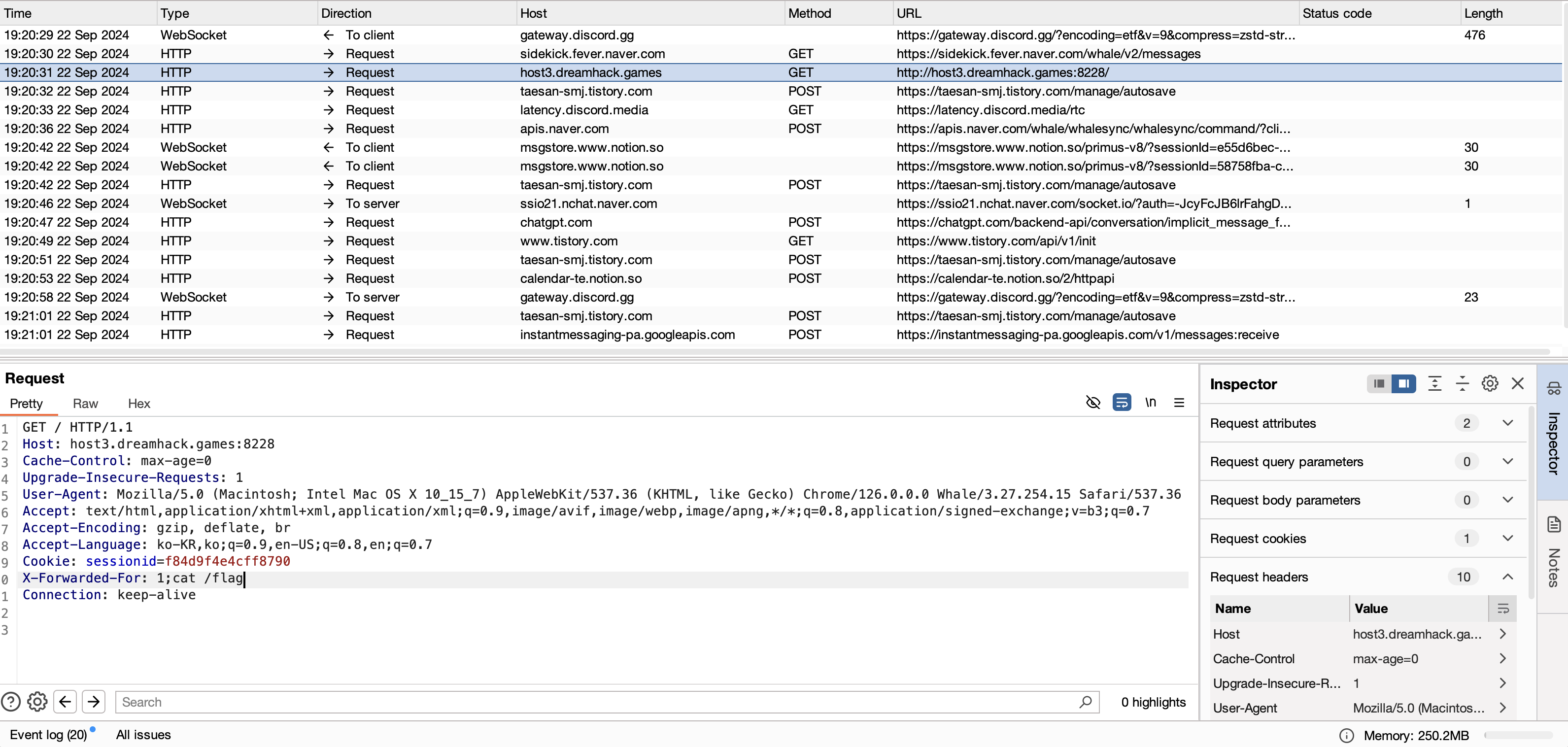Click the Inspector collapse all sections icon
1568x747 pixels.
point(1462,383)
